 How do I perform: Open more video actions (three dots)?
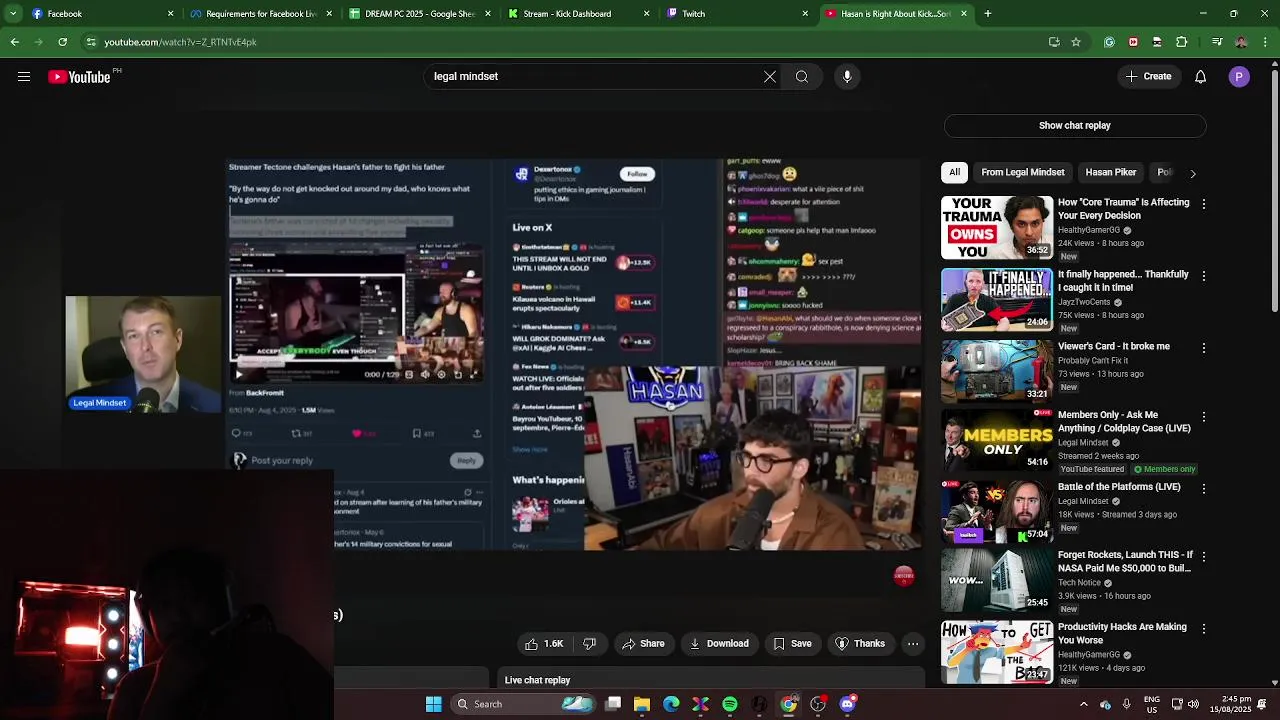pos(913,644)
